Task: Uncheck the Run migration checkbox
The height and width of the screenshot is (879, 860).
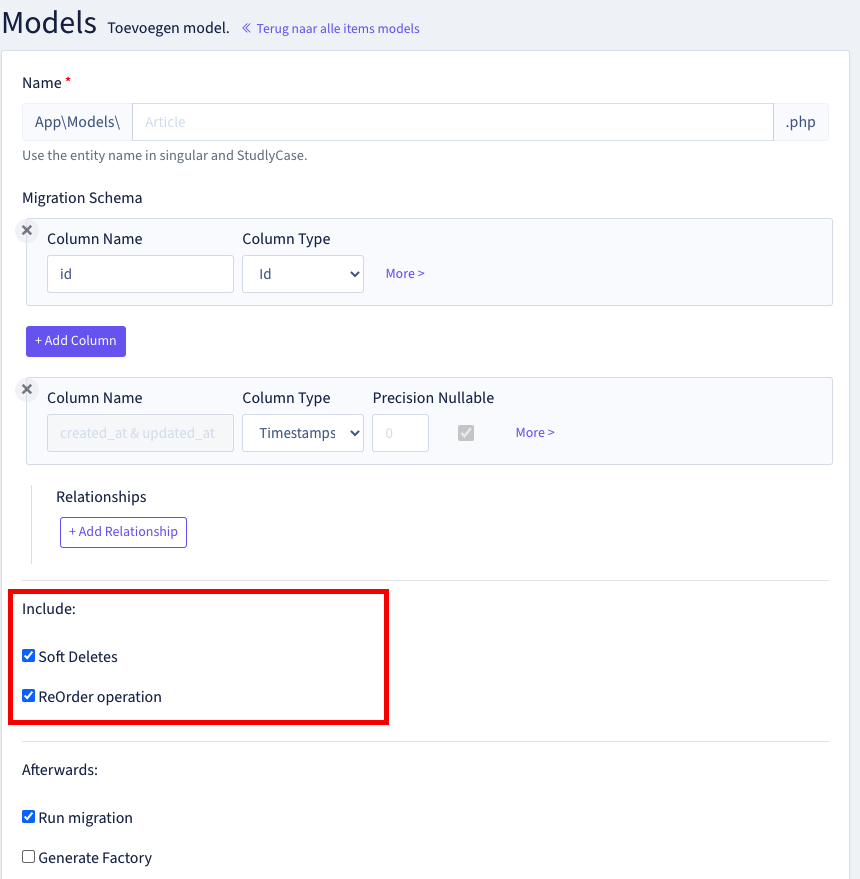Action: click(29, 816)
